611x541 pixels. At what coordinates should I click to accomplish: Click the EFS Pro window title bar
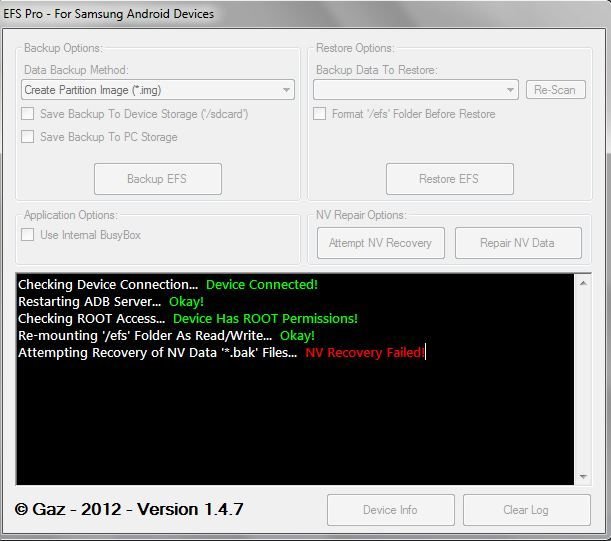[x=306, y=14]
